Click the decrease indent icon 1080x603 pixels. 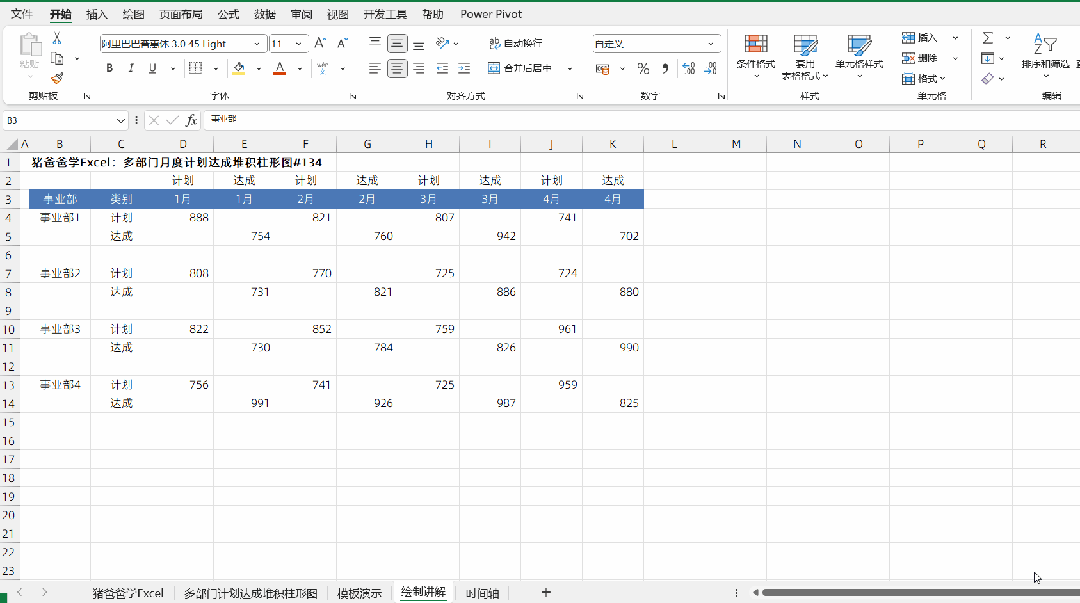442,68
